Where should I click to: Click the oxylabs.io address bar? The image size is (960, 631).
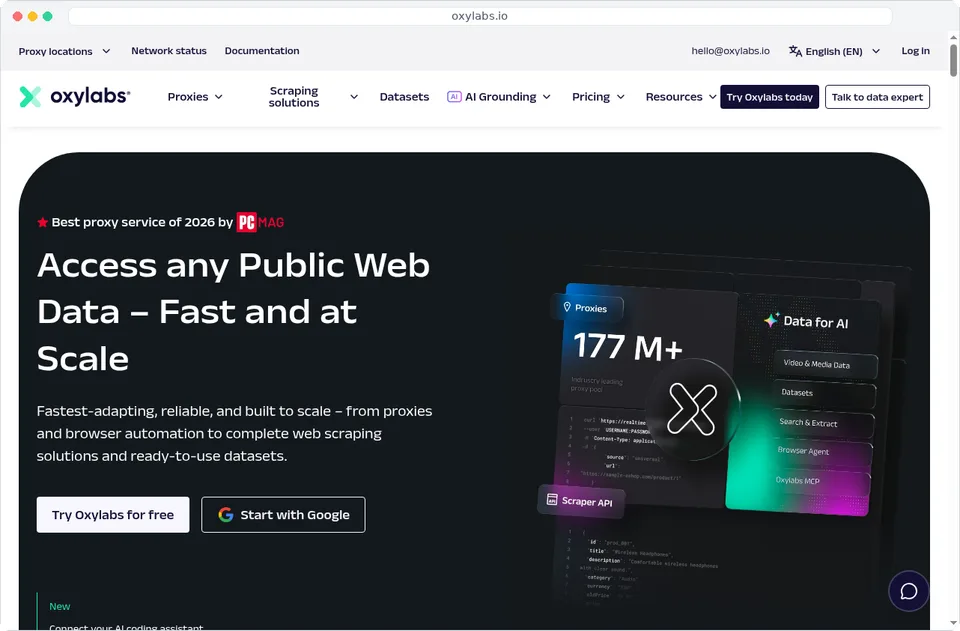479,16
